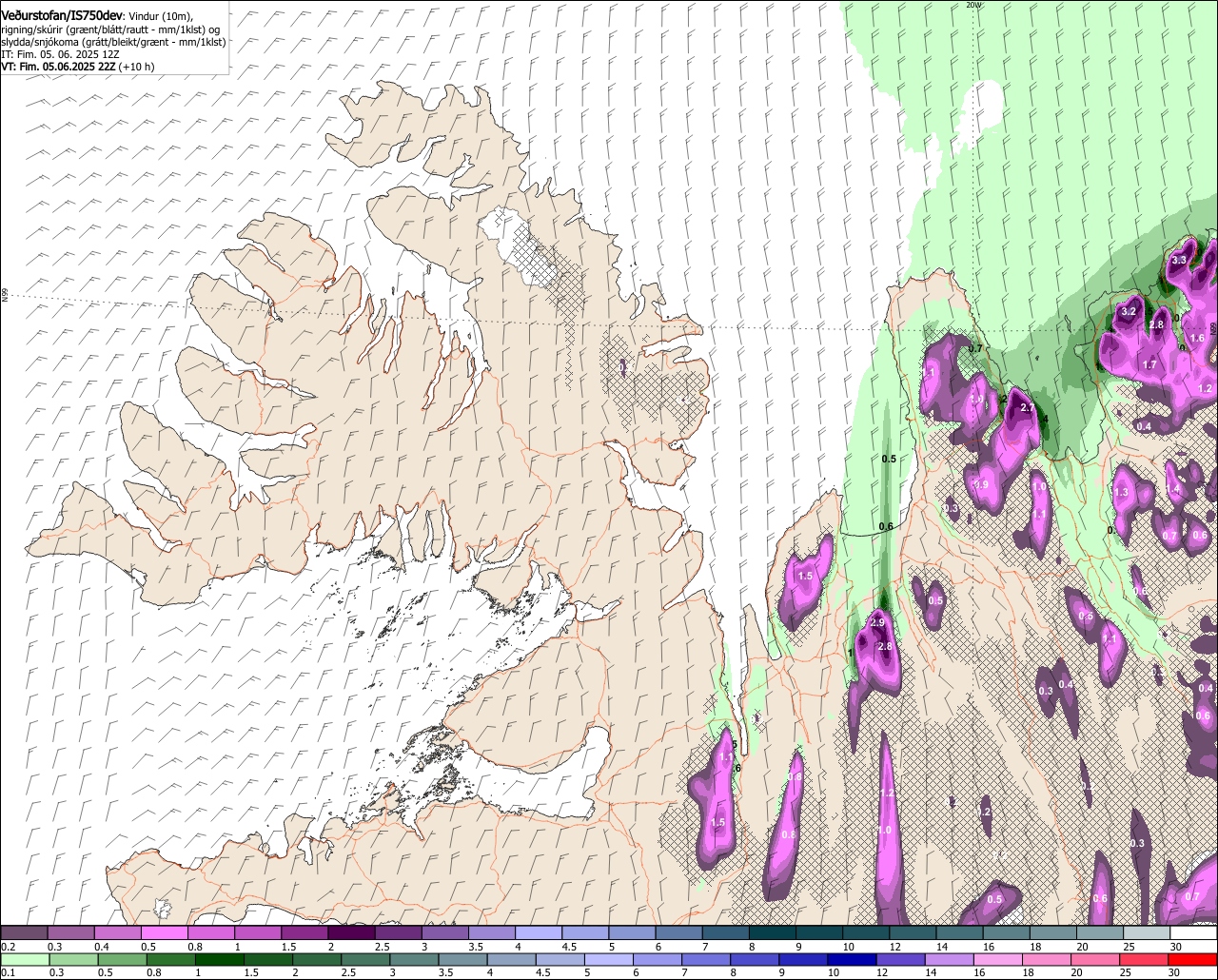Click the 2.7 precipitation value on the map
1218x980 pixels.
click(x=1027, y=407)
